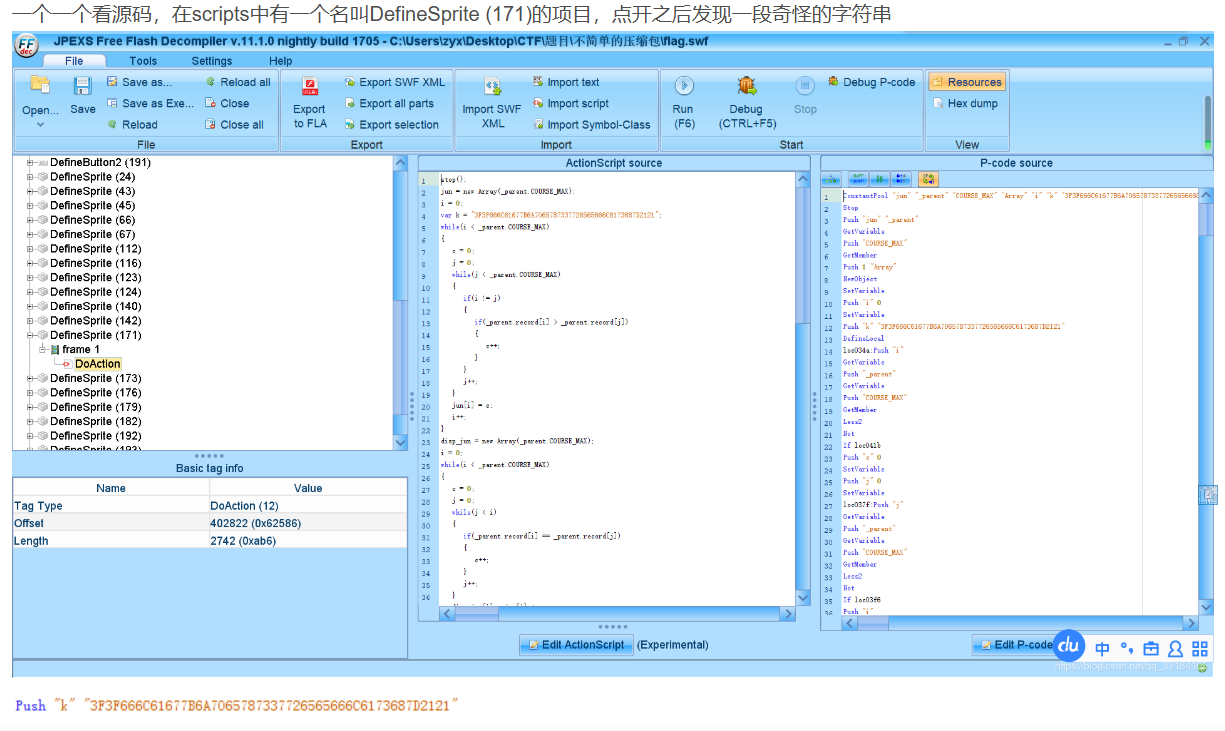Image resolution: width=1225 pixels, height=731 pixels.
Task: Toggle the highlighted fifth P-code toolbar icon
Action: (x=928, y=179)
